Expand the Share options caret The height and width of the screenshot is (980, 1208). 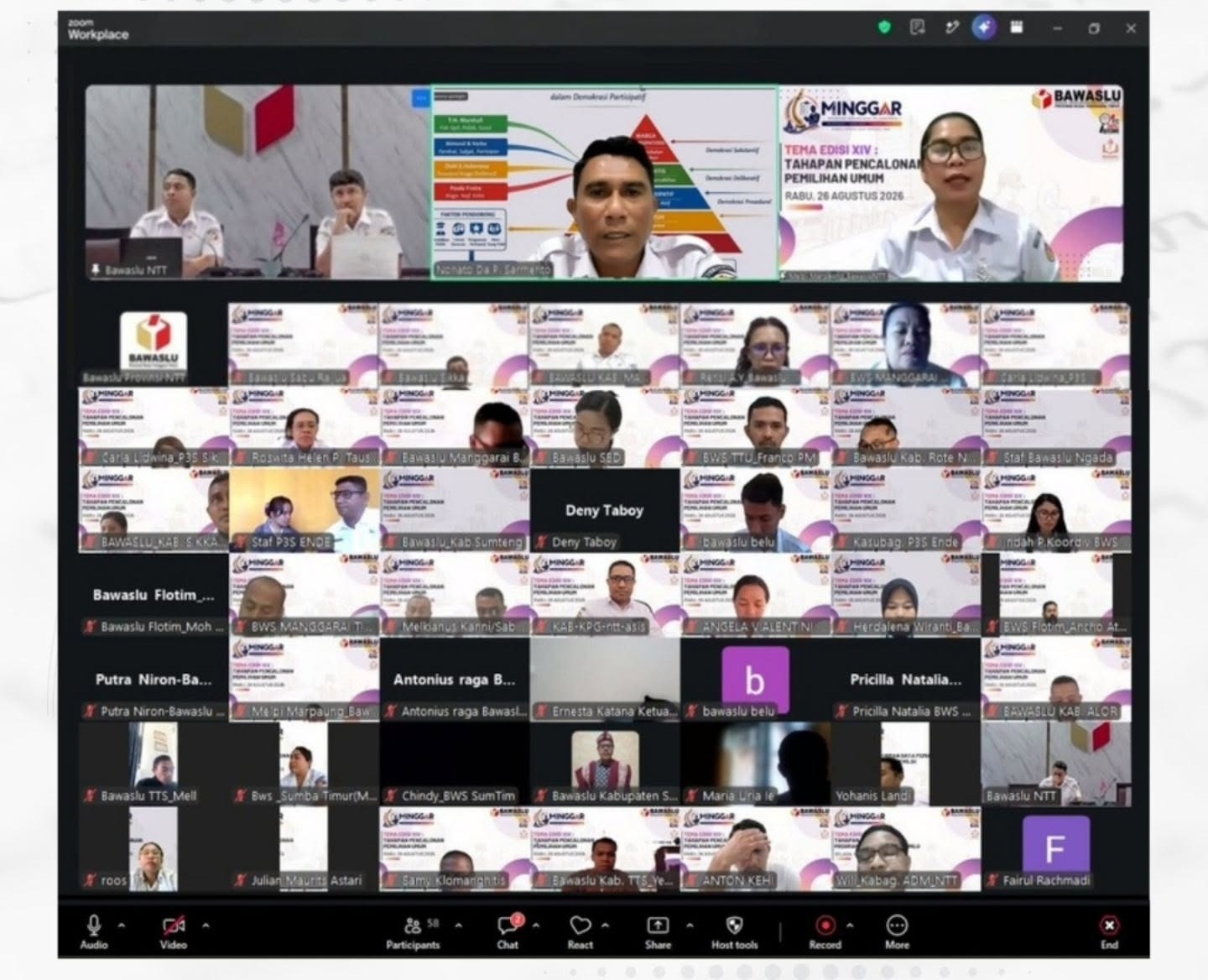tap(690, 925)
